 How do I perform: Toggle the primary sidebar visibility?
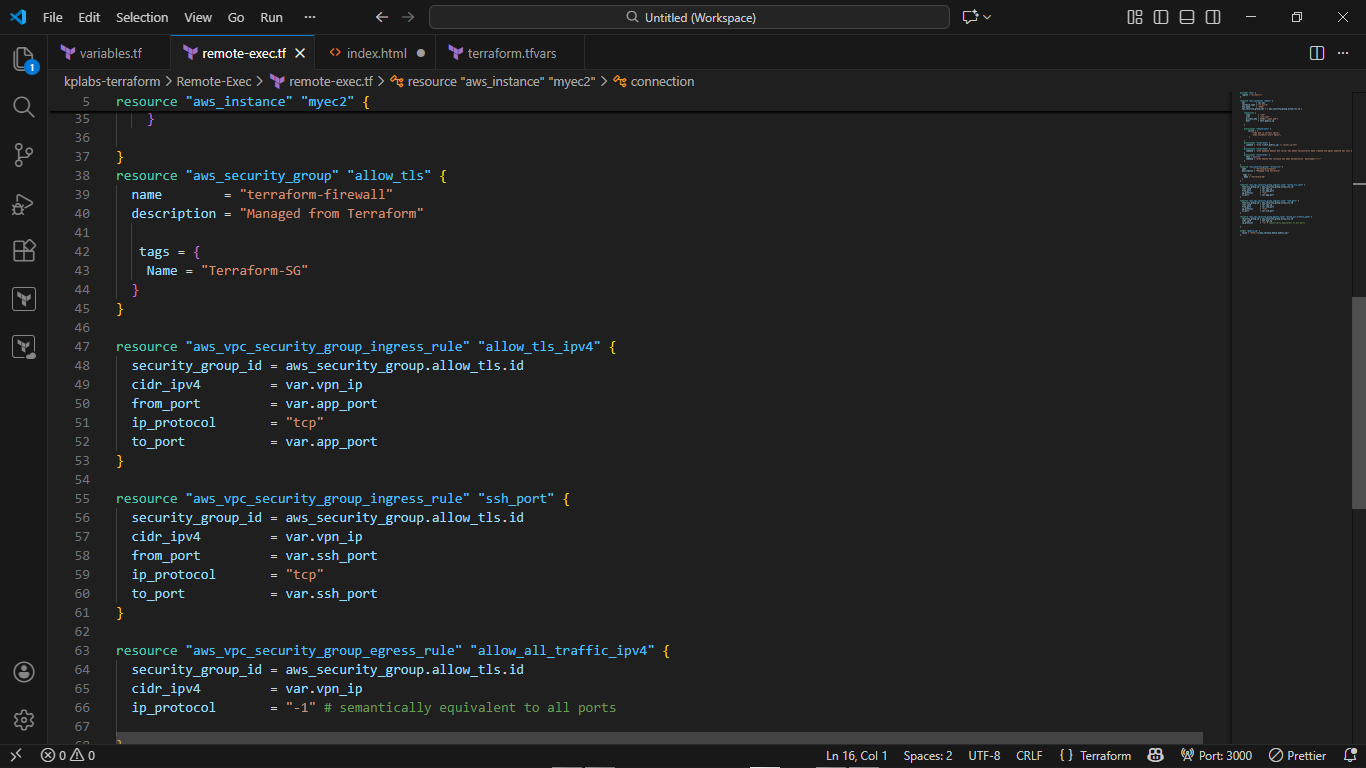coord(1161,16)
